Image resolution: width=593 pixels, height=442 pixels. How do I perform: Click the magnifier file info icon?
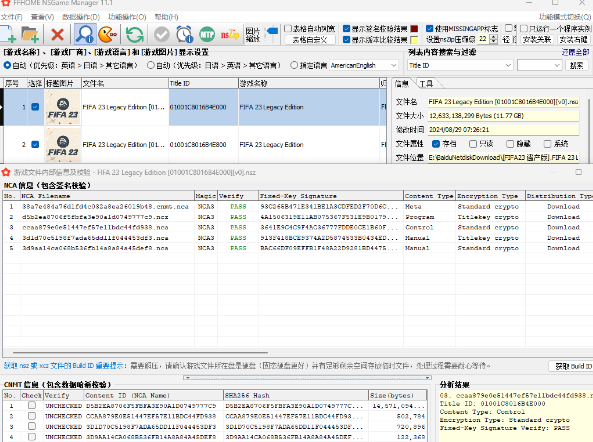85,34
